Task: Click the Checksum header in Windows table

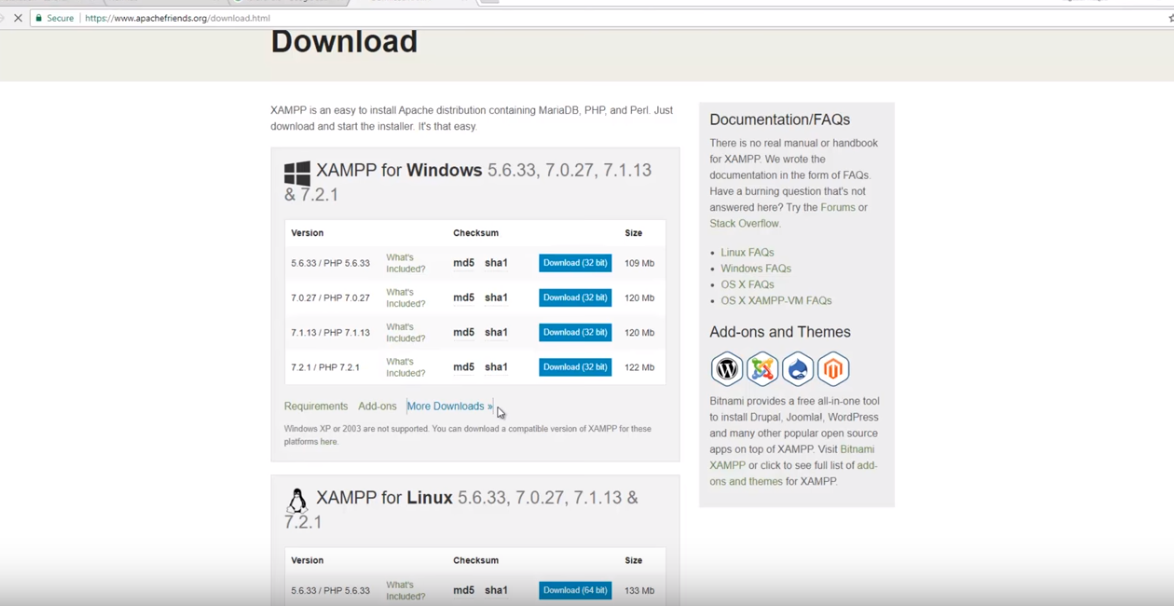Action: (475, 233)
